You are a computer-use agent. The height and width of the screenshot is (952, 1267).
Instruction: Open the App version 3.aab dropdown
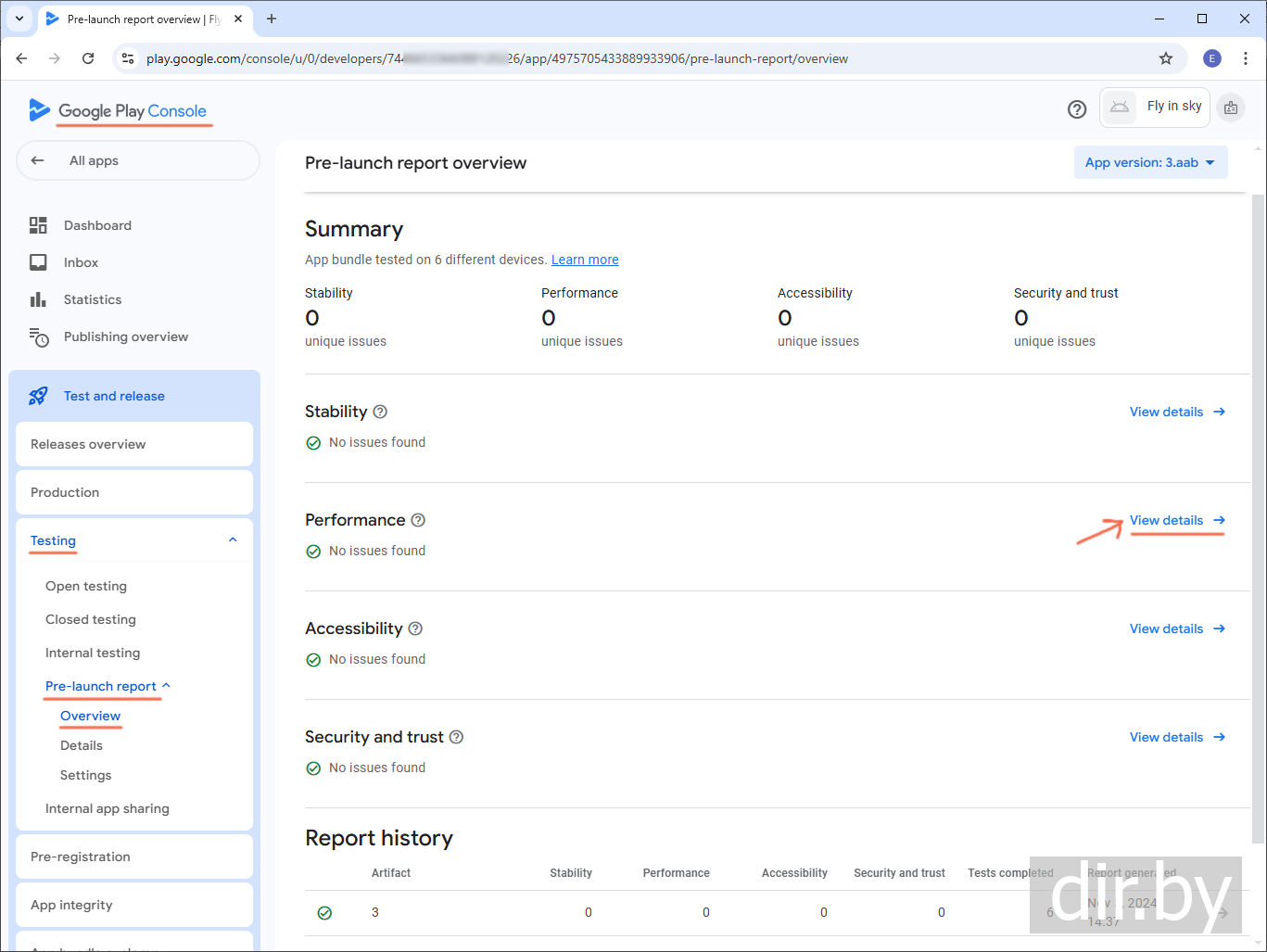1150,162
